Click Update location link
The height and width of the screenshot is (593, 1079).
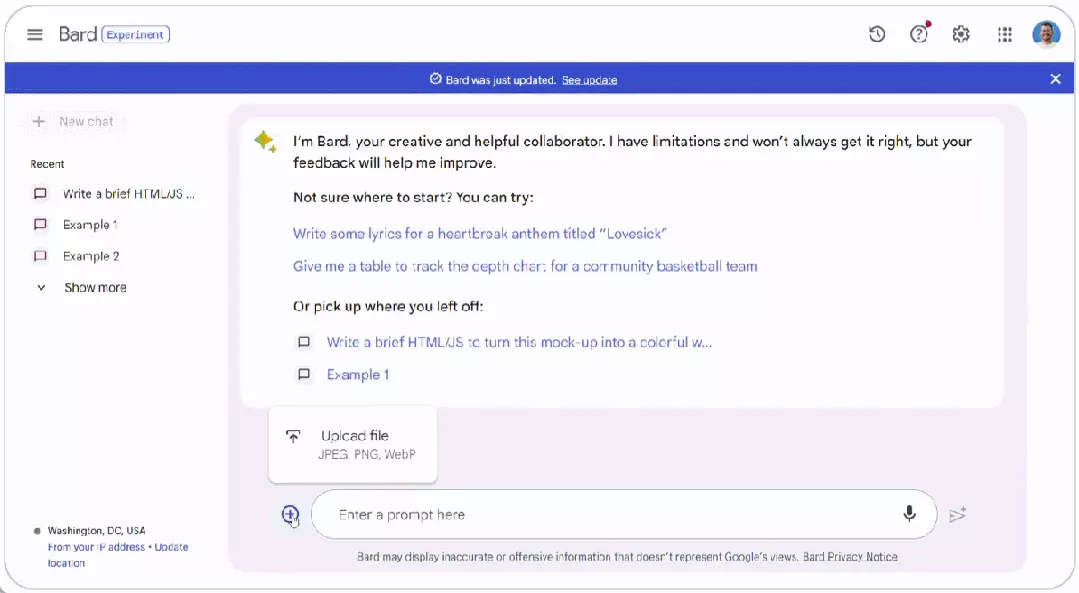click(x=118, y=554)
